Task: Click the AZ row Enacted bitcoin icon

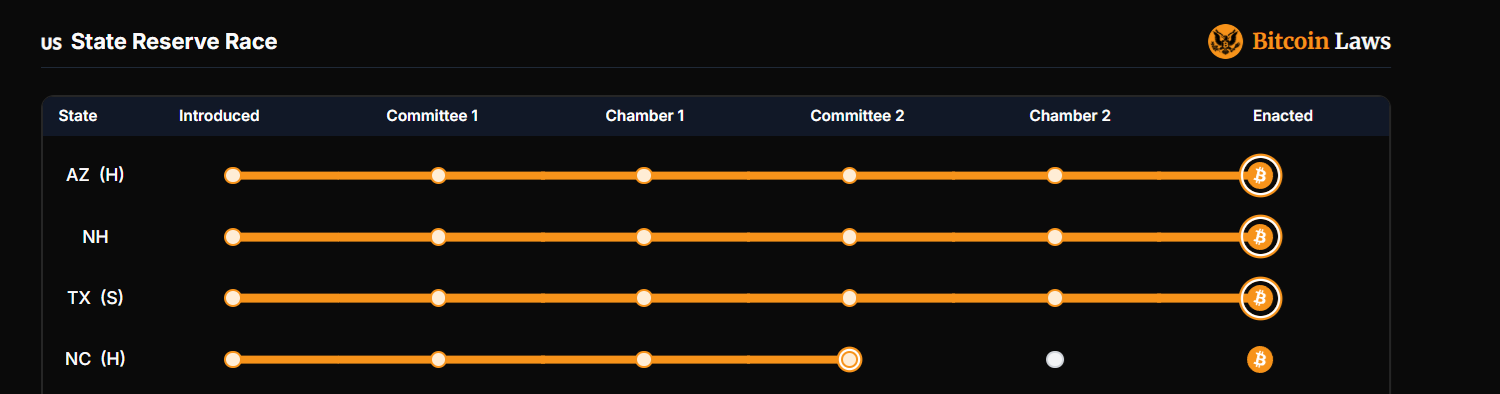Action: (1260, 176)
